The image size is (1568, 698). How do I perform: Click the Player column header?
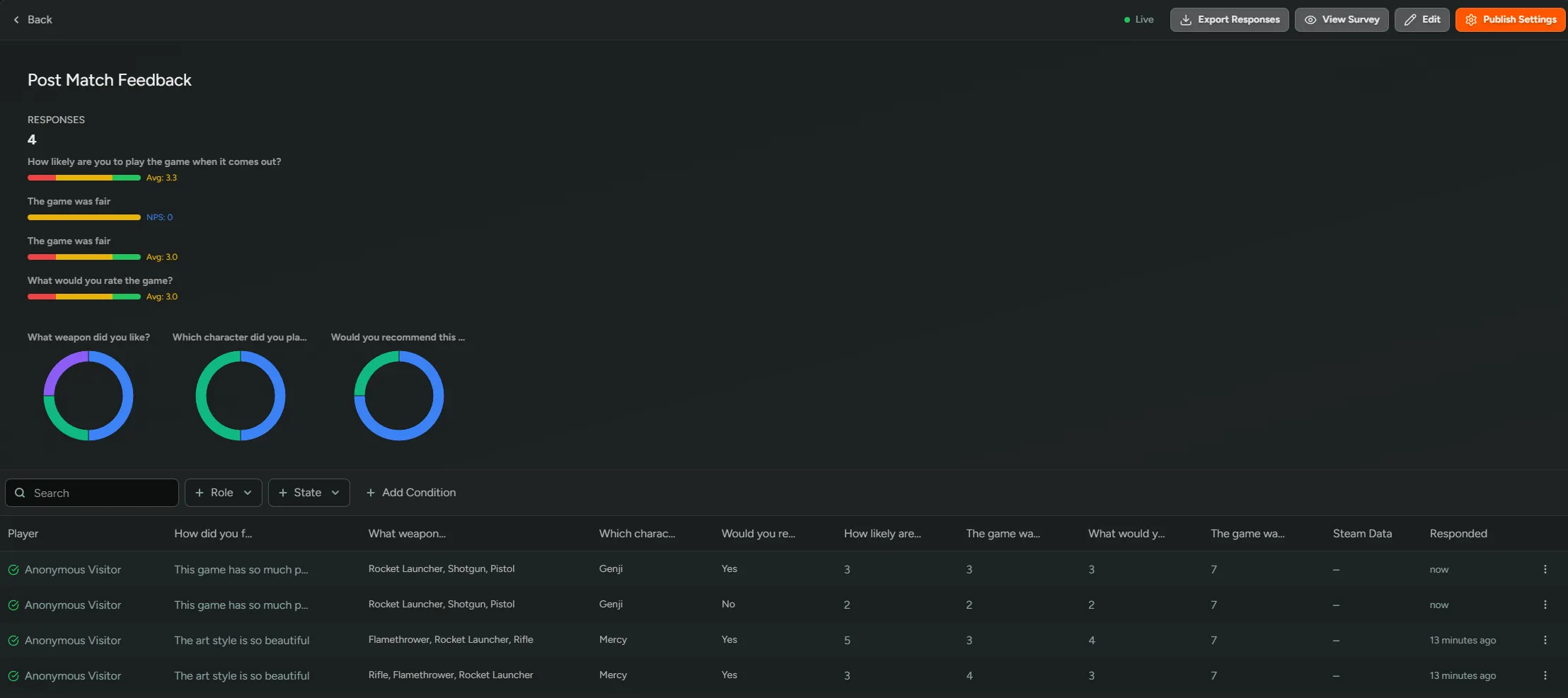(x=23, y=534)
